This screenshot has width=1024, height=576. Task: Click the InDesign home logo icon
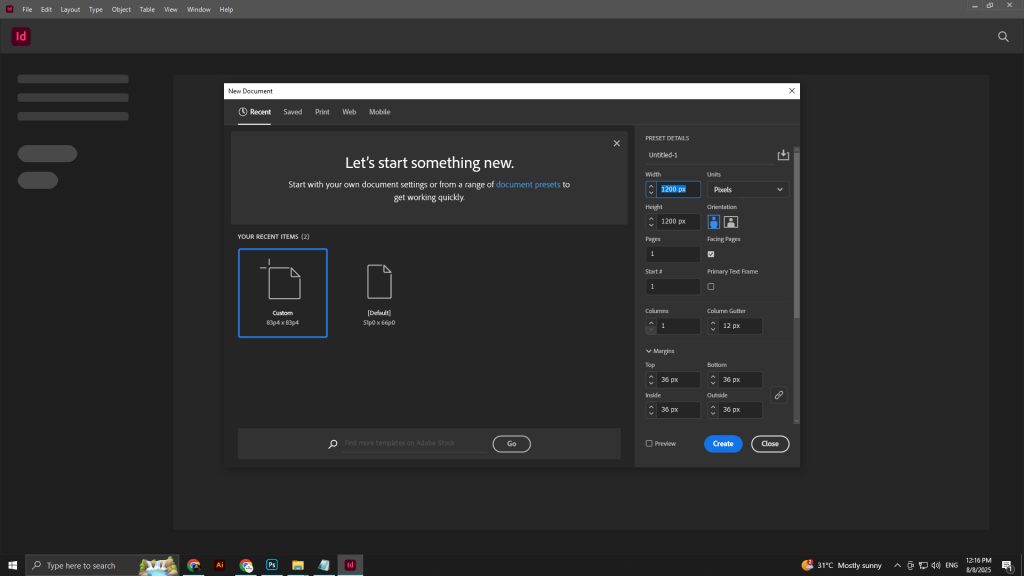(x=21, y=37)
